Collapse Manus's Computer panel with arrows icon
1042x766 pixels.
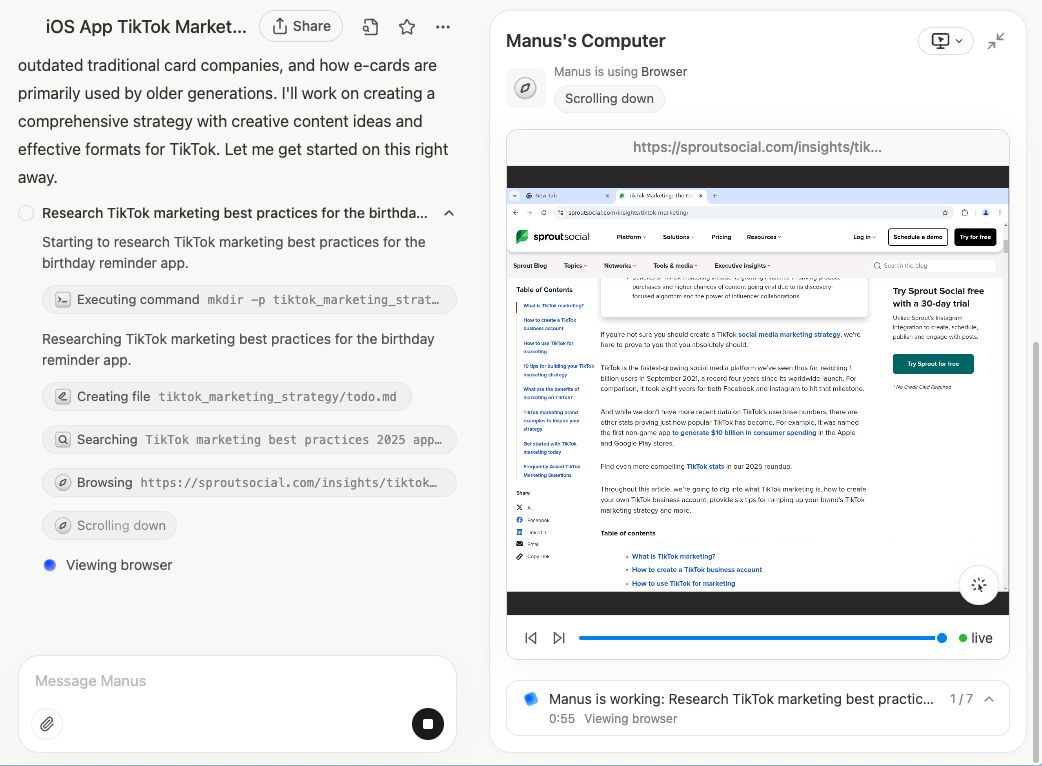996,41
